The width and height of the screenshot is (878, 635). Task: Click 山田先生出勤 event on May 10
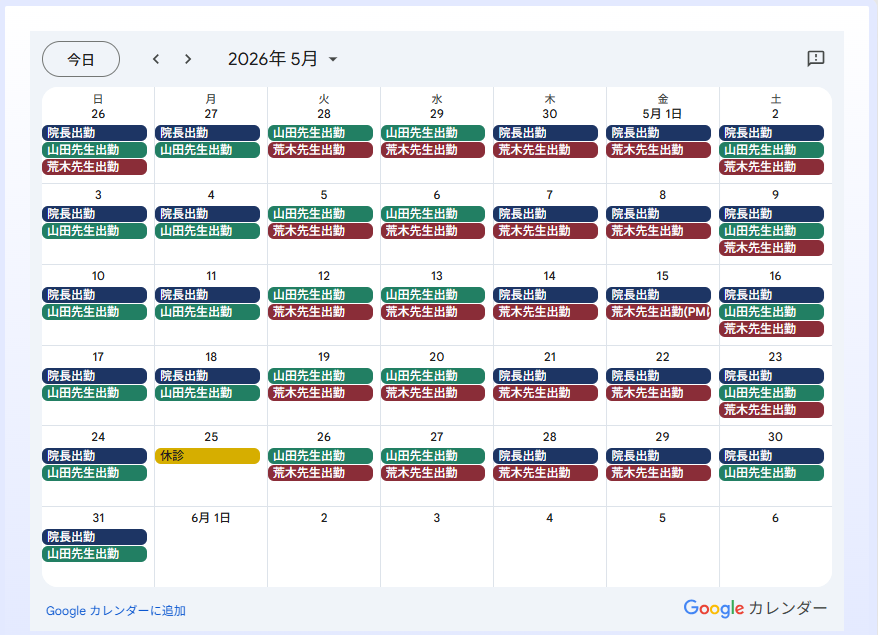94,312
